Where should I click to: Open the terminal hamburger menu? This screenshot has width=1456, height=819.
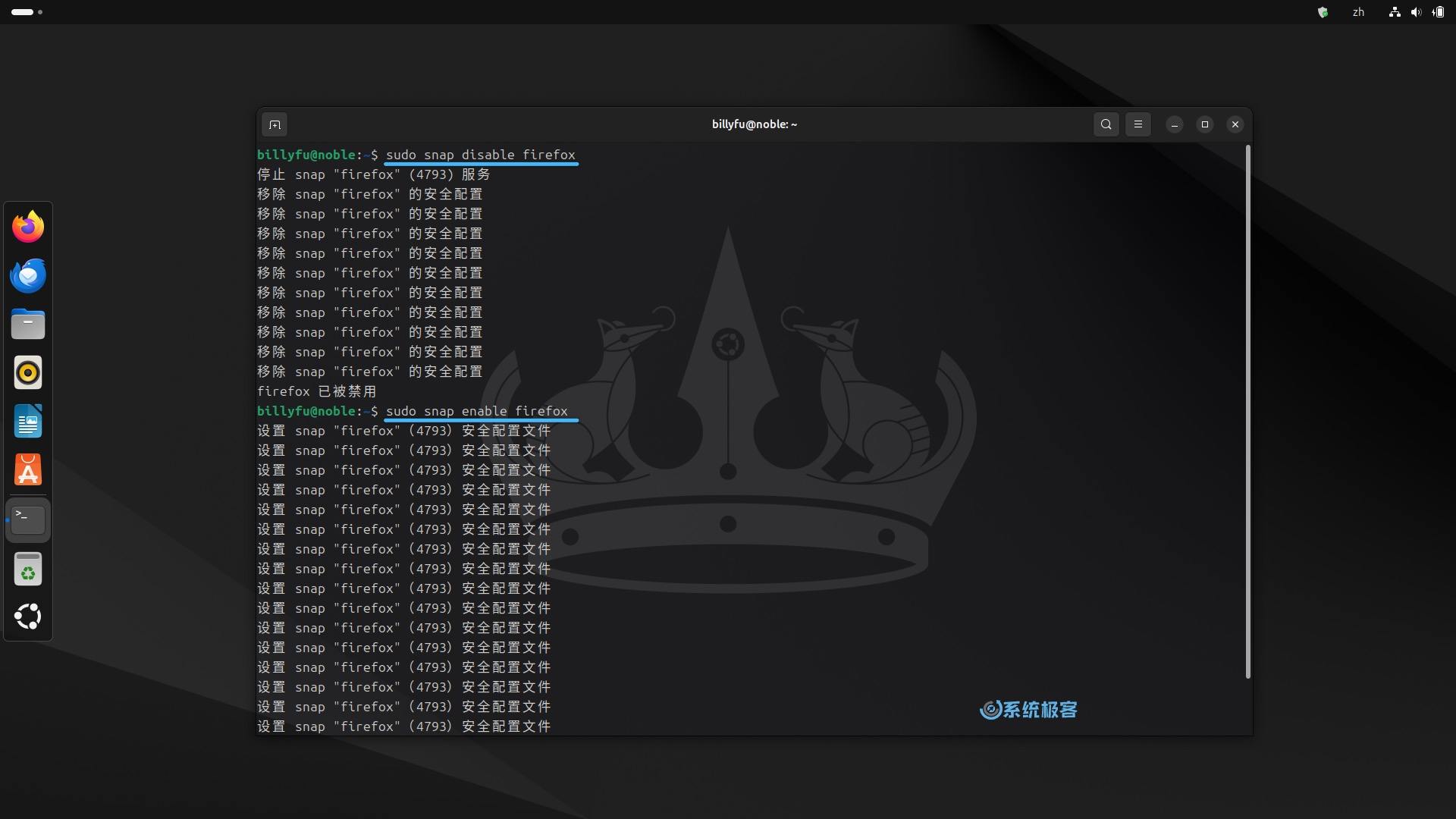(x=1138, y=124)
